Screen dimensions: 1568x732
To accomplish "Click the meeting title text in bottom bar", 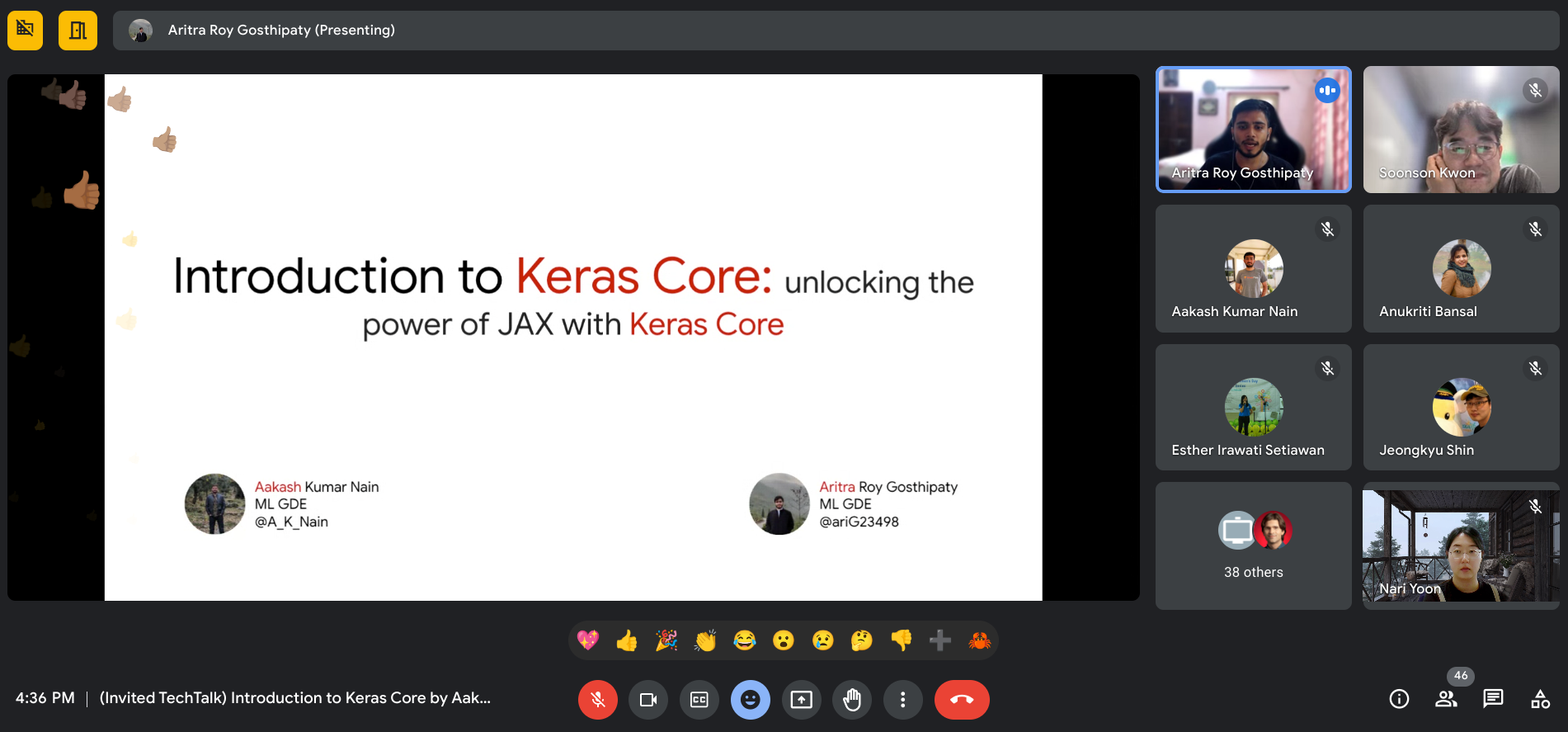I will (x=295, y=698).
